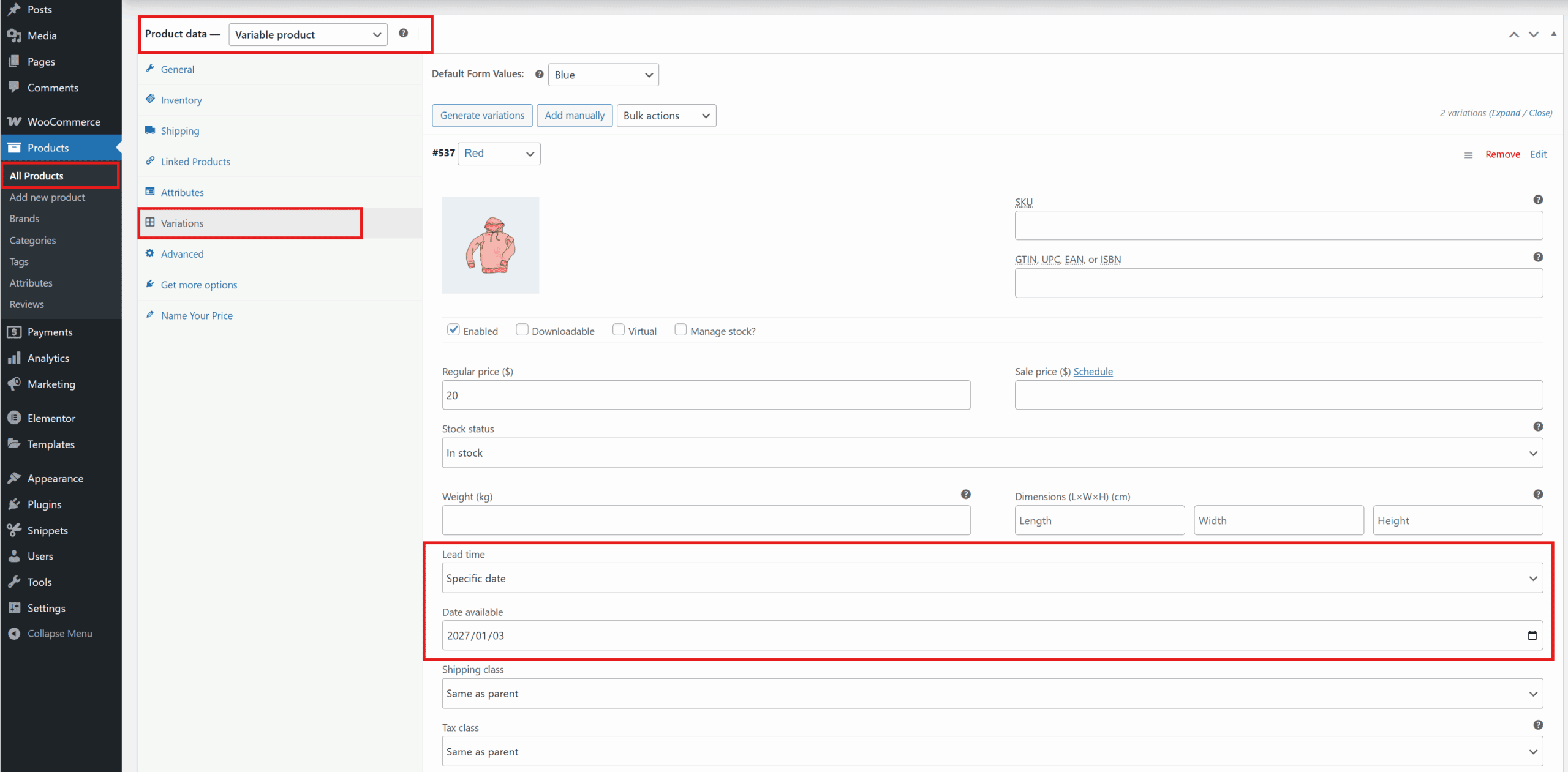Click the Weight (kg) help icon
1568x772 pixels.
[x=965, y=494]
